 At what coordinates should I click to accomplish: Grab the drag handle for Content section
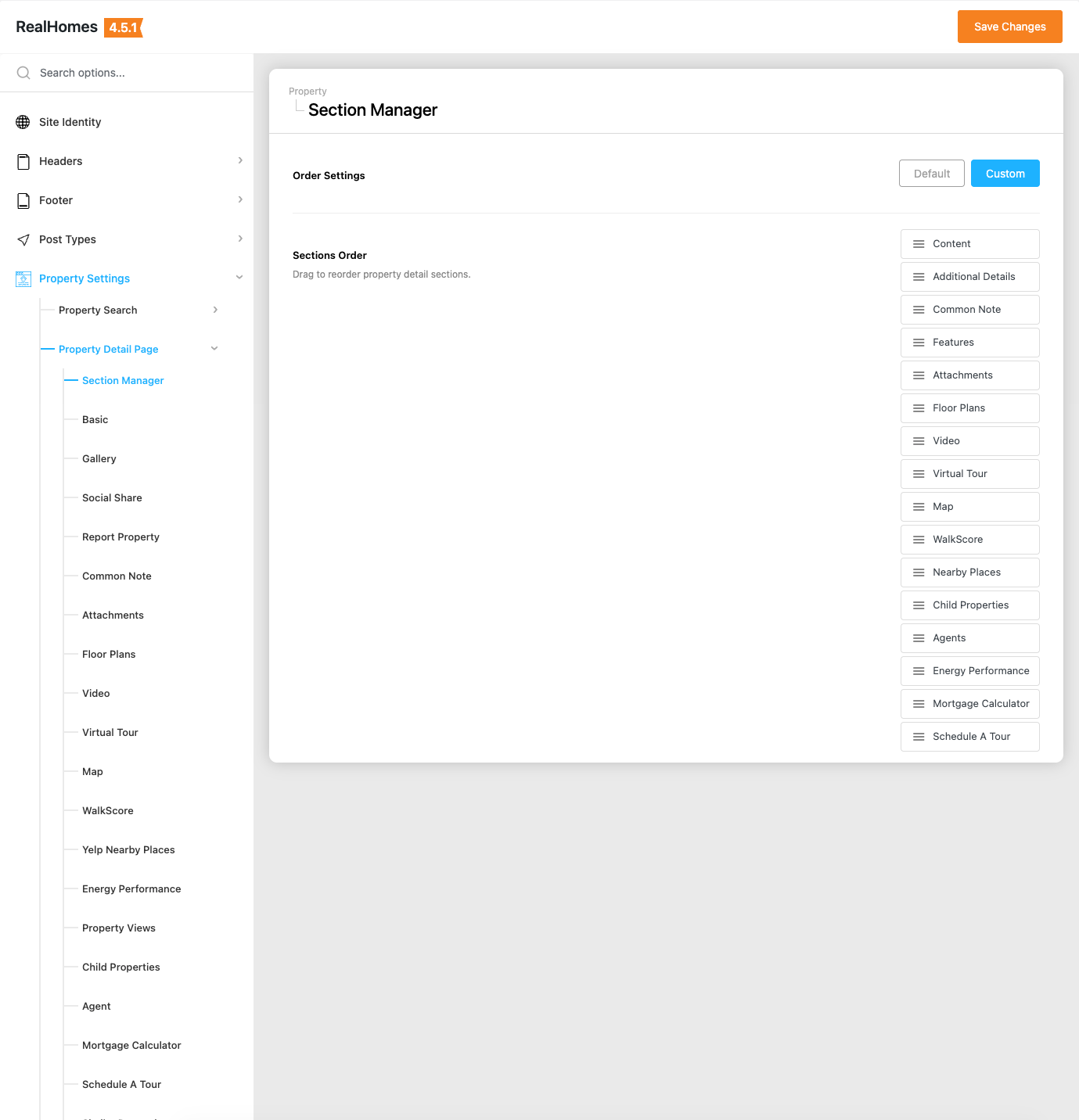click(x=919, y=244)
